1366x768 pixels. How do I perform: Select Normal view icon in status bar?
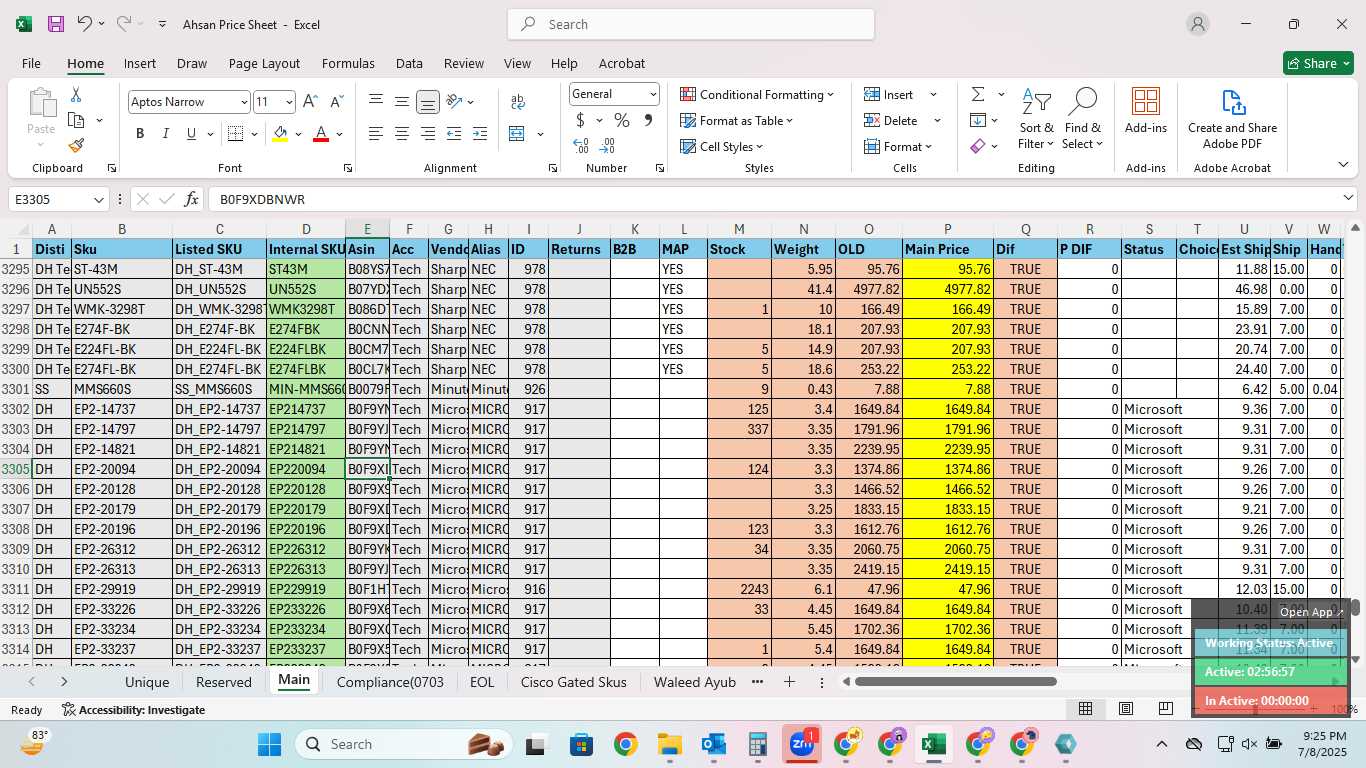pyautogui.click(x=1085, y=709)
